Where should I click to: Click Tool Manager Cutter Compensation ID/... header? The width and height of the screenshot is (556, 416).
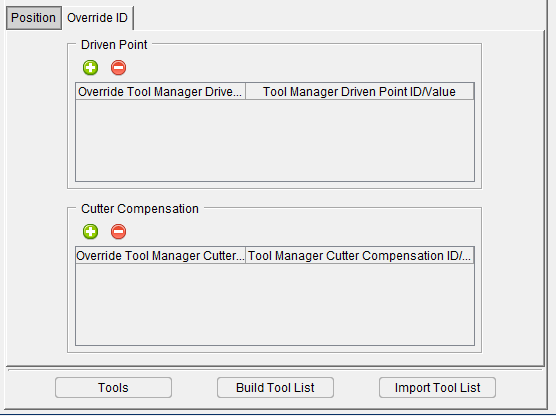point(360,256)
